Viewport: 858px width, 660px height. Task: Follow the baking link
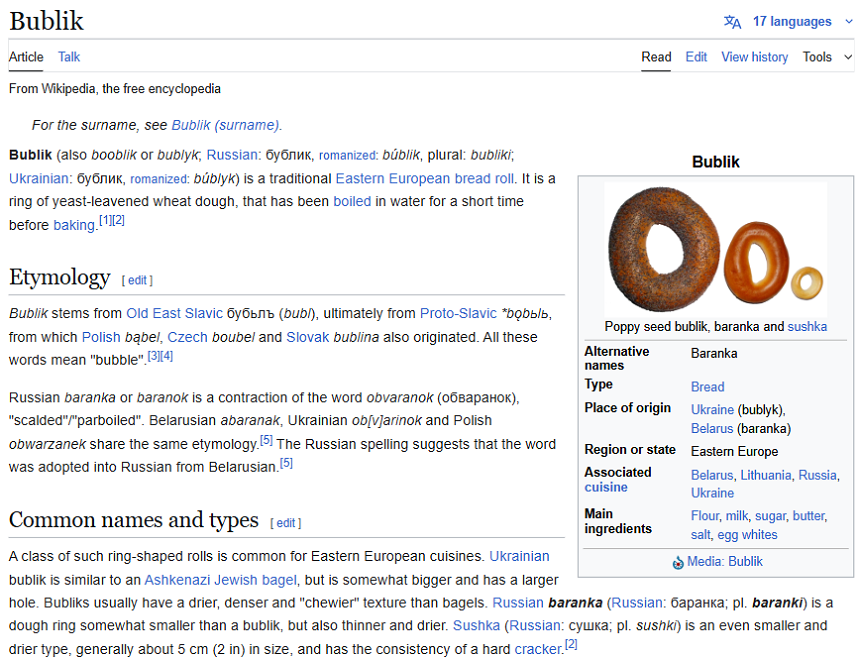click(x=74, y=225)
